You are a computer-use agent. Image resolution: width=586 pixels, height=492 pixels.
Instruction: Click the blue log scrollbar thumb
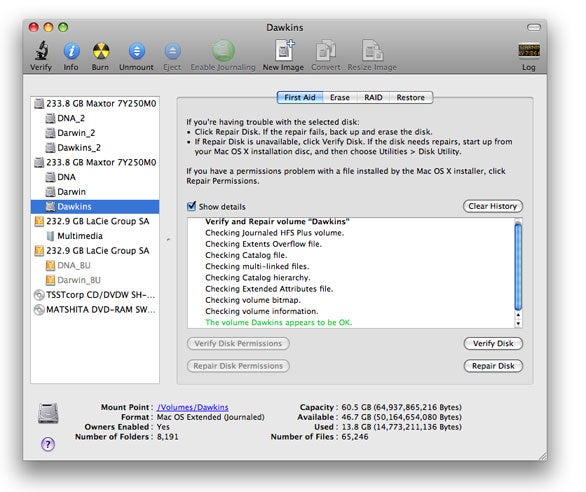[518, 266]
